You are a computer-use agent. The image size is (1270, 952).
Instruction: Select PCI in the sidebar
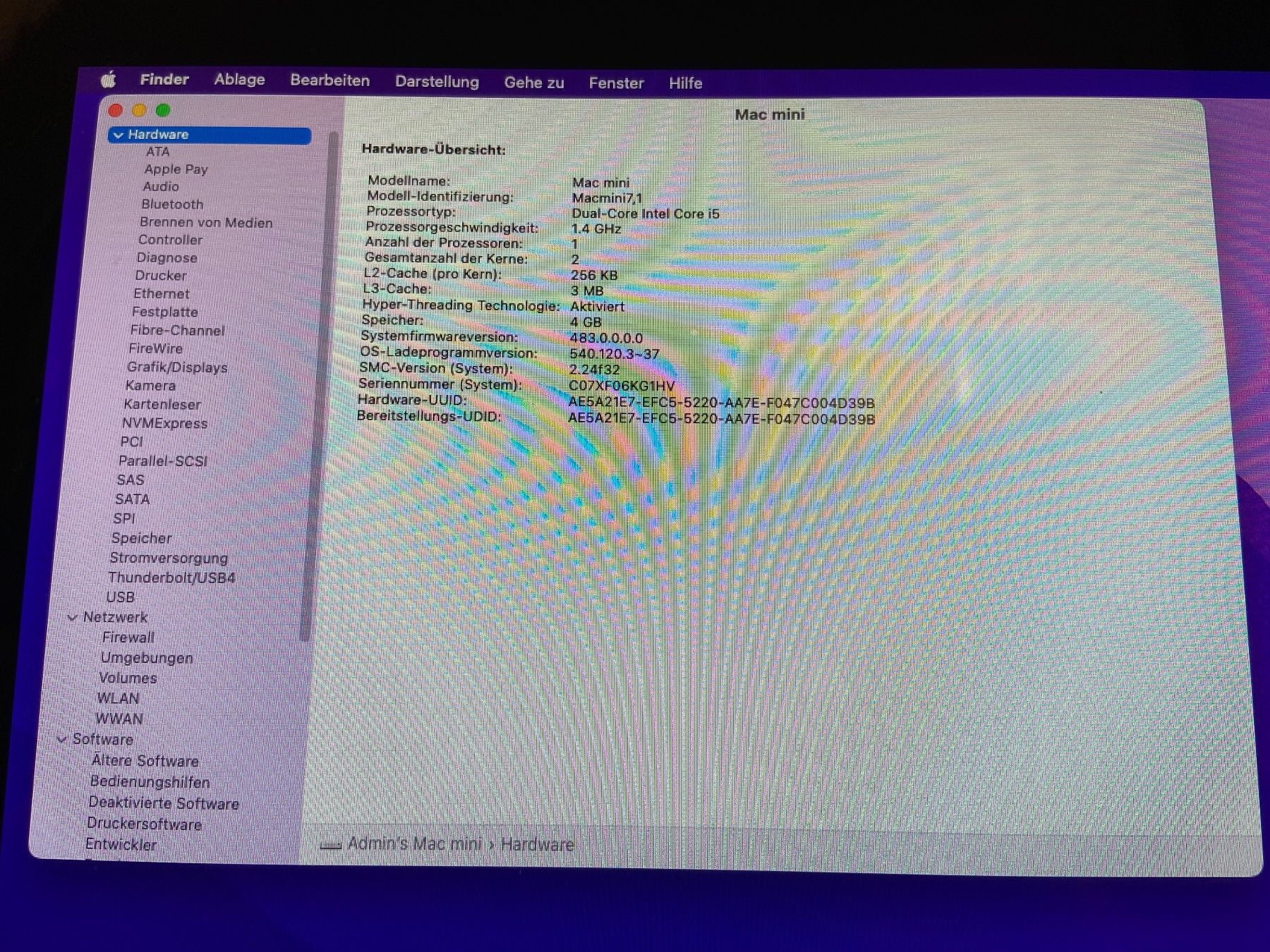pos(131,441)
